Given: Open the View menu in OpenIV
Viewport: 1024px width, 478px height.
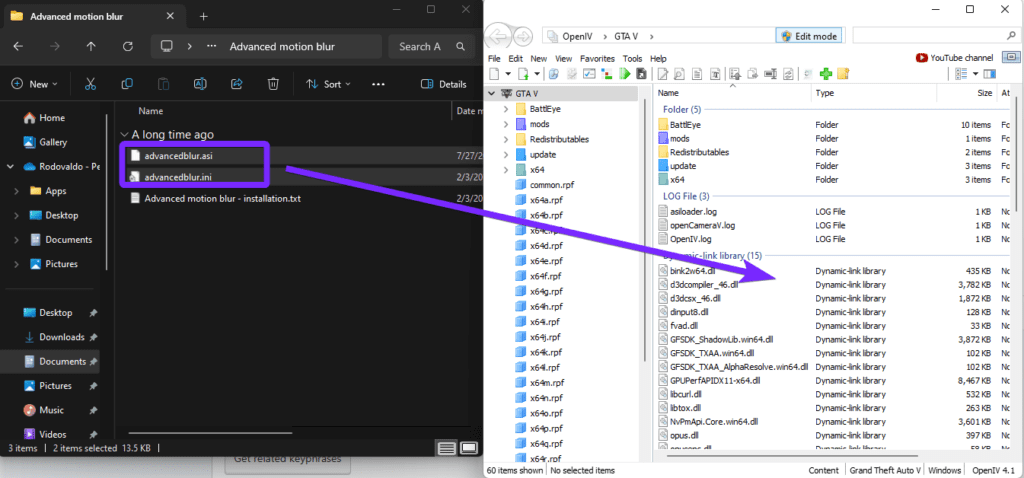Looking at the screenshot, I should (564, 58).
